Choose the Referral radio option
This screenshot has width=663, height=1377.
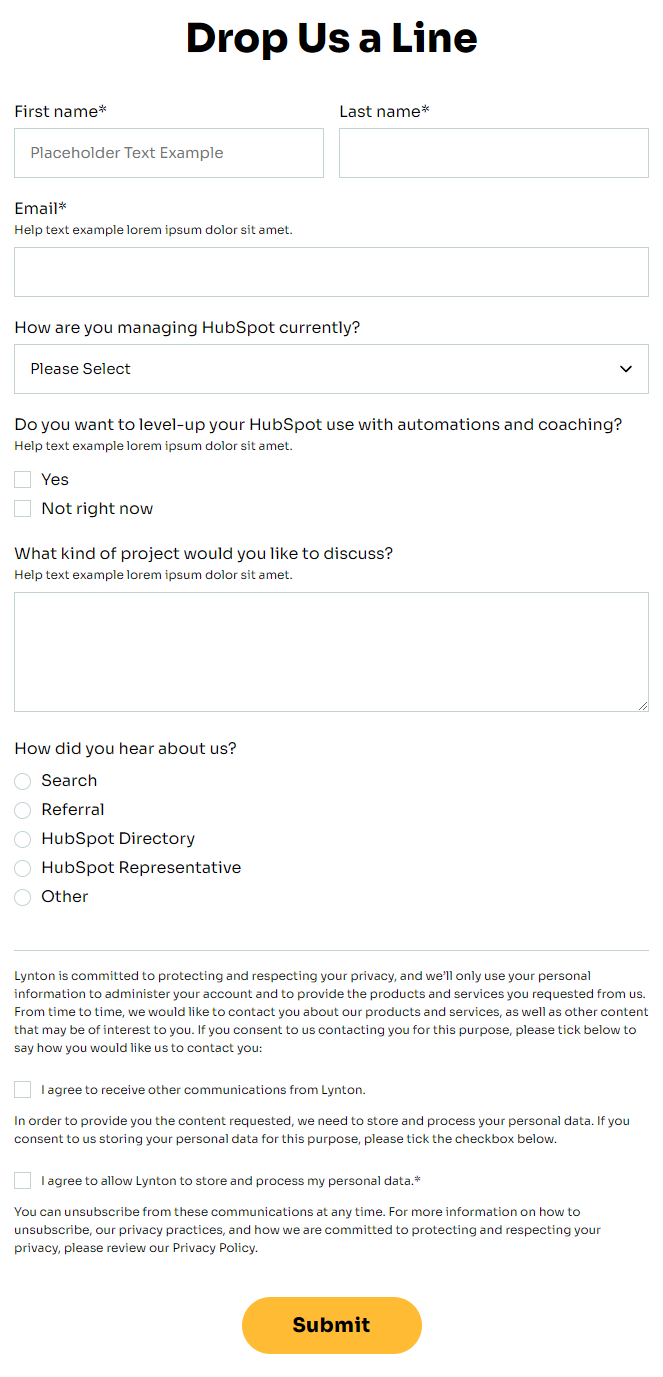click(23, 810)
